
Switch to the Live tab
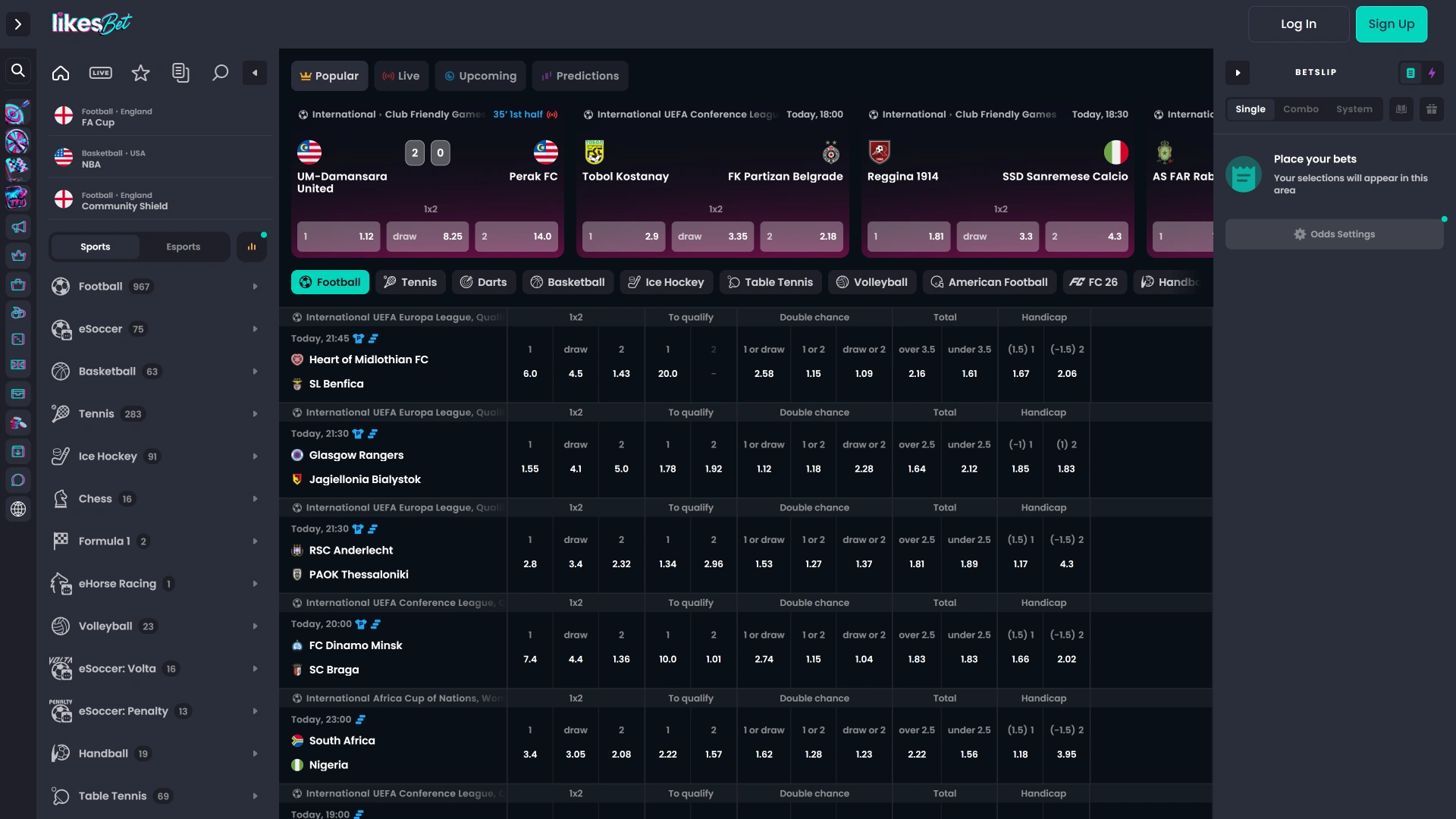tap(401, 76)
